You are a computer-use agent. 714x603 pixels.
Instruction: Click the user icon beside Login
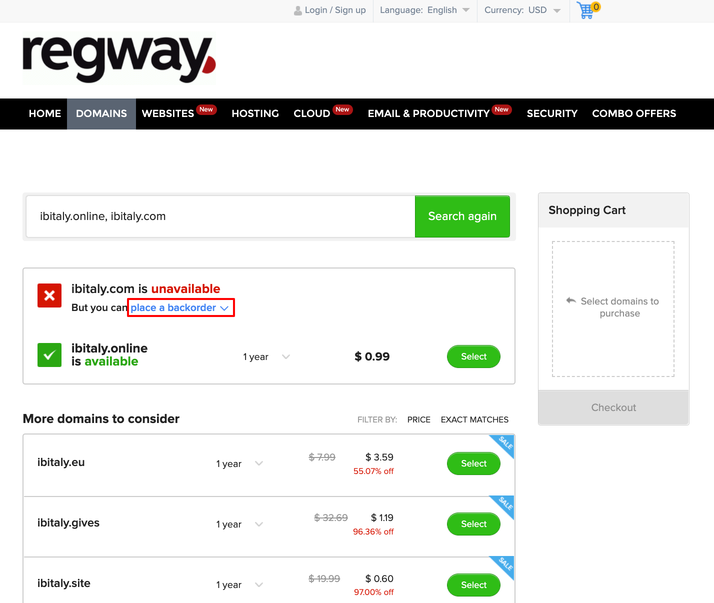click(298, 10)
